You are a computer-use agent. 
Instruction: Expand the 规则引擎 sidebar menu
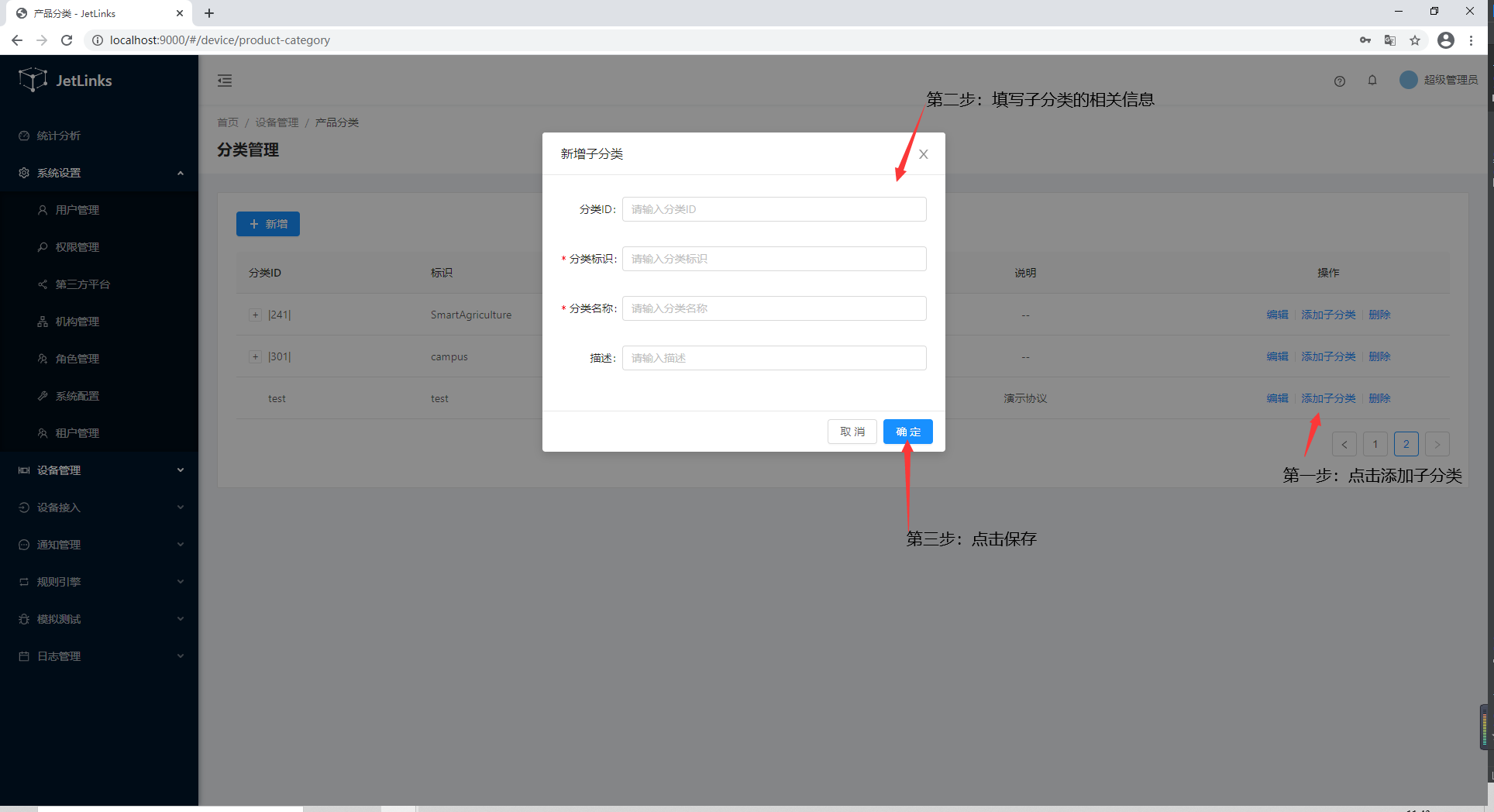99,582
